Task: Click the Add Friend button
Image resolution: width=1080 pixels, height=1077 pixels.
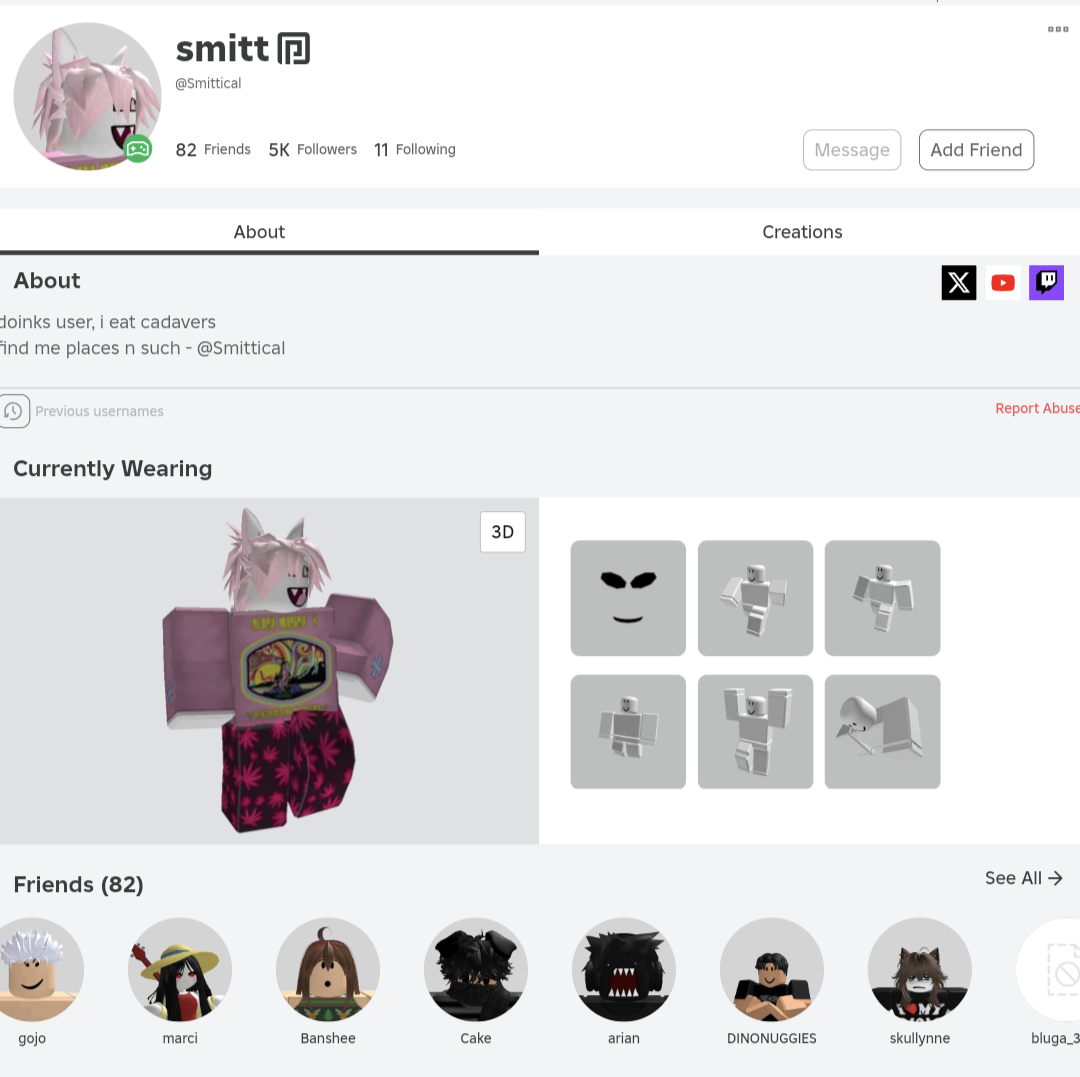Action: [976, 149]
